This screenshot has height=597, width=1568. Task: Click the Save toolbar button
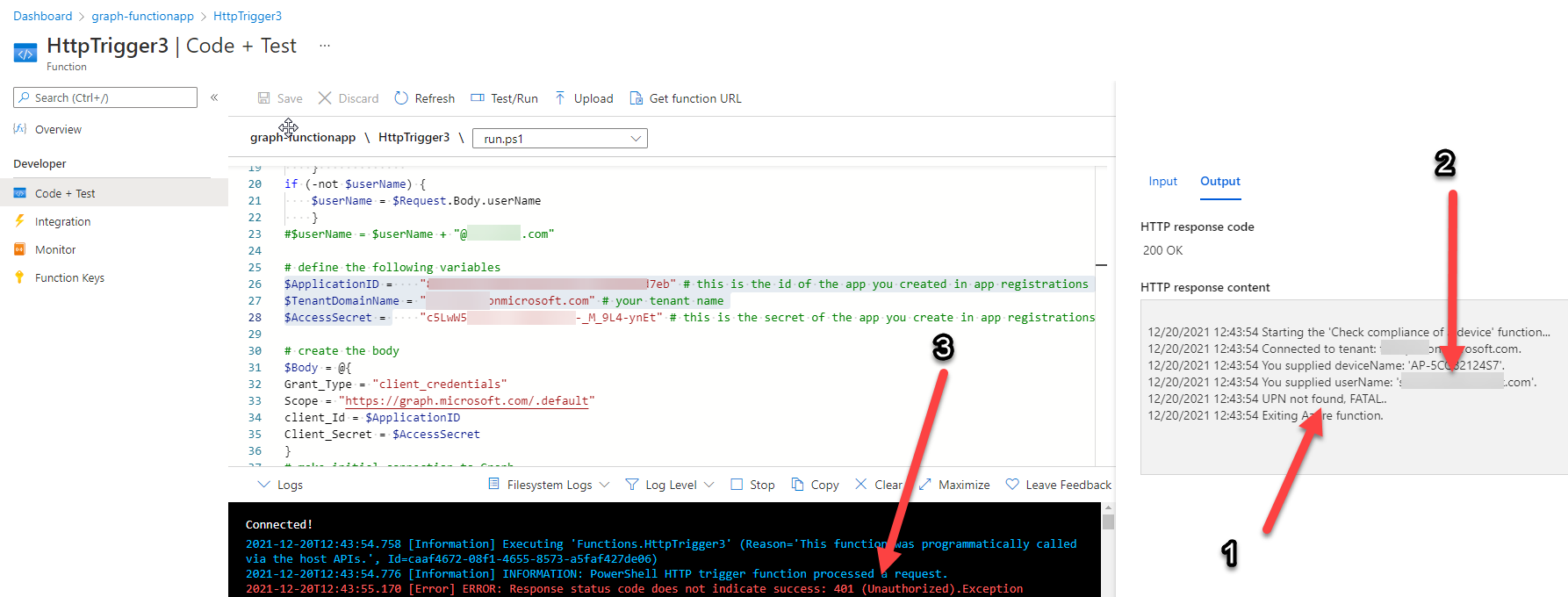(280, 98)
